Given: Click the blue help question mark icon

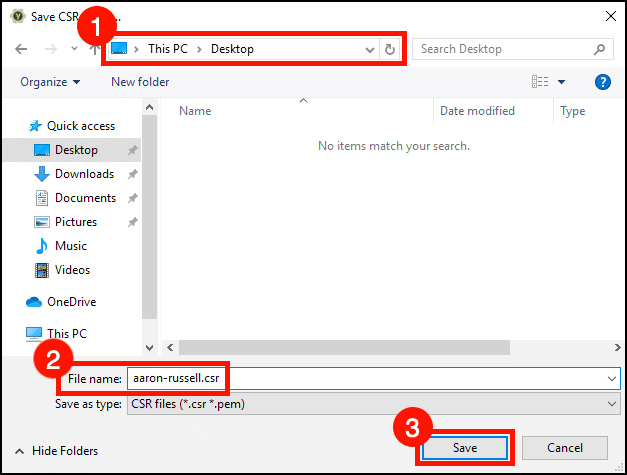Looking at the screenshot, I should point(602,82).
